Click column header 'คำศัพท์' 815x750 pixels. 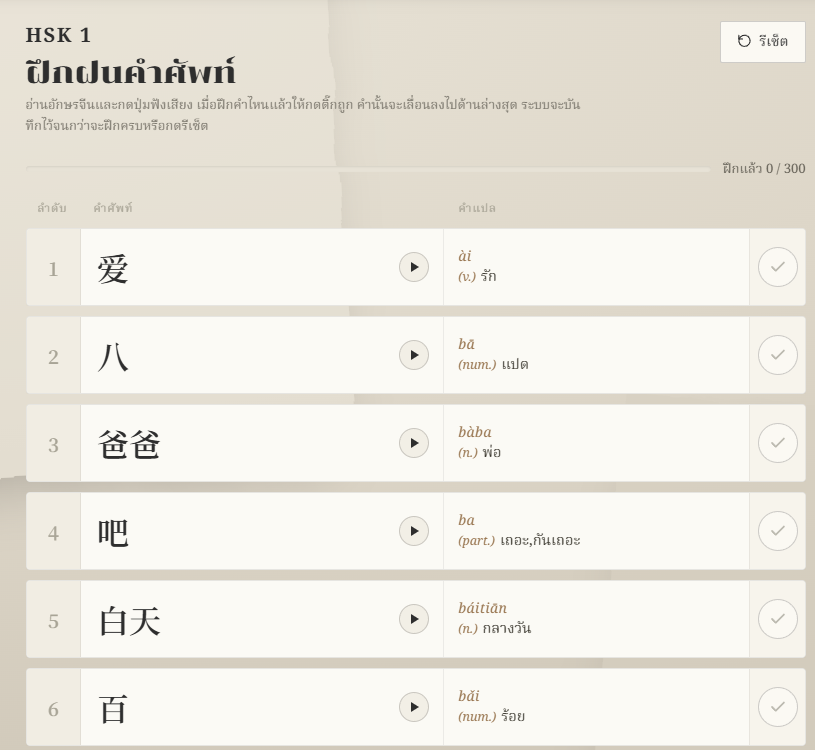click(x=113, y=208)
